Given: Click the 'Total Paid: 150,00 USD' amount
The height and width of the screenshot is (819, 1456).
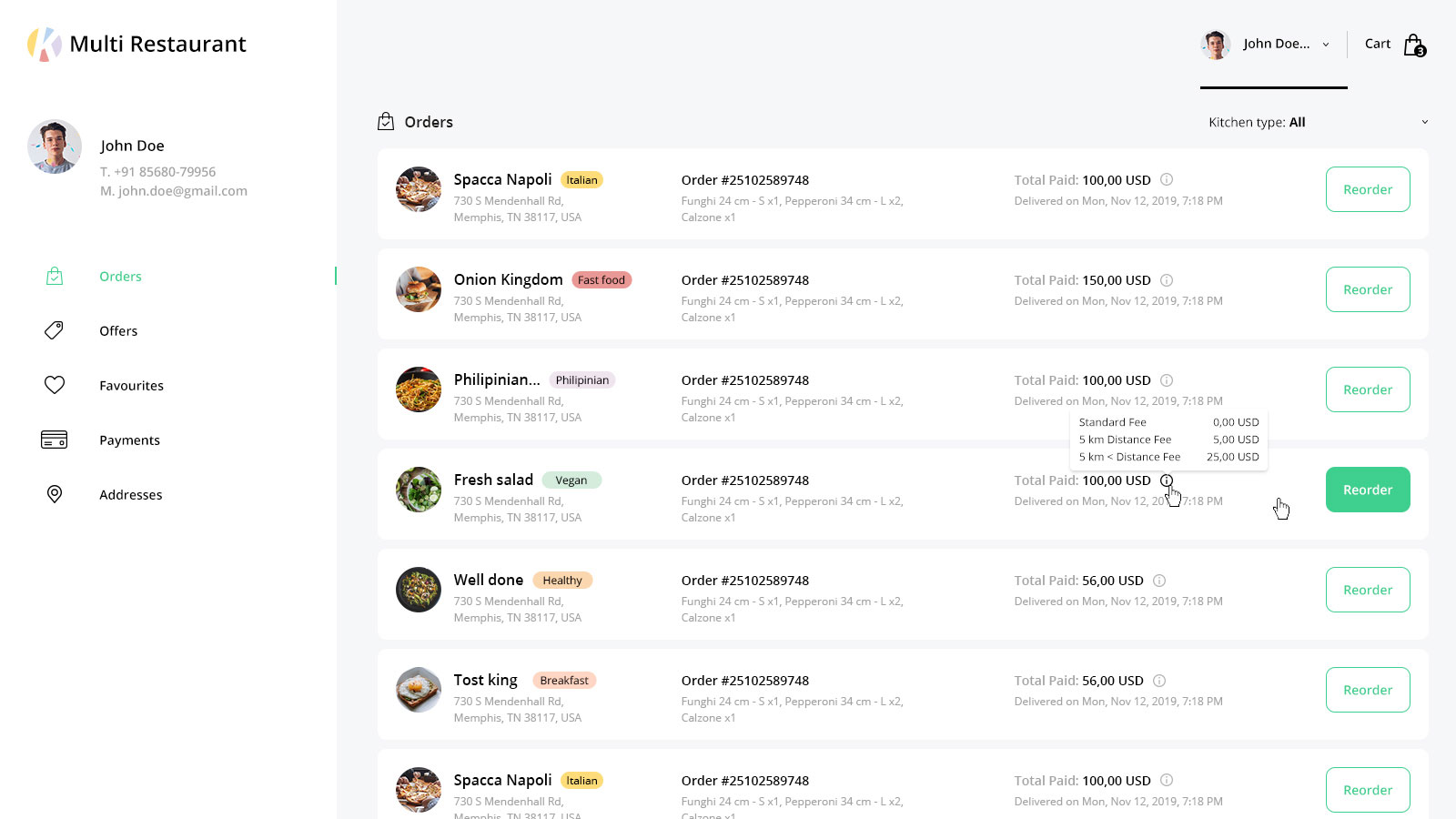Looking at the screenshot, I should point(1083,280).
